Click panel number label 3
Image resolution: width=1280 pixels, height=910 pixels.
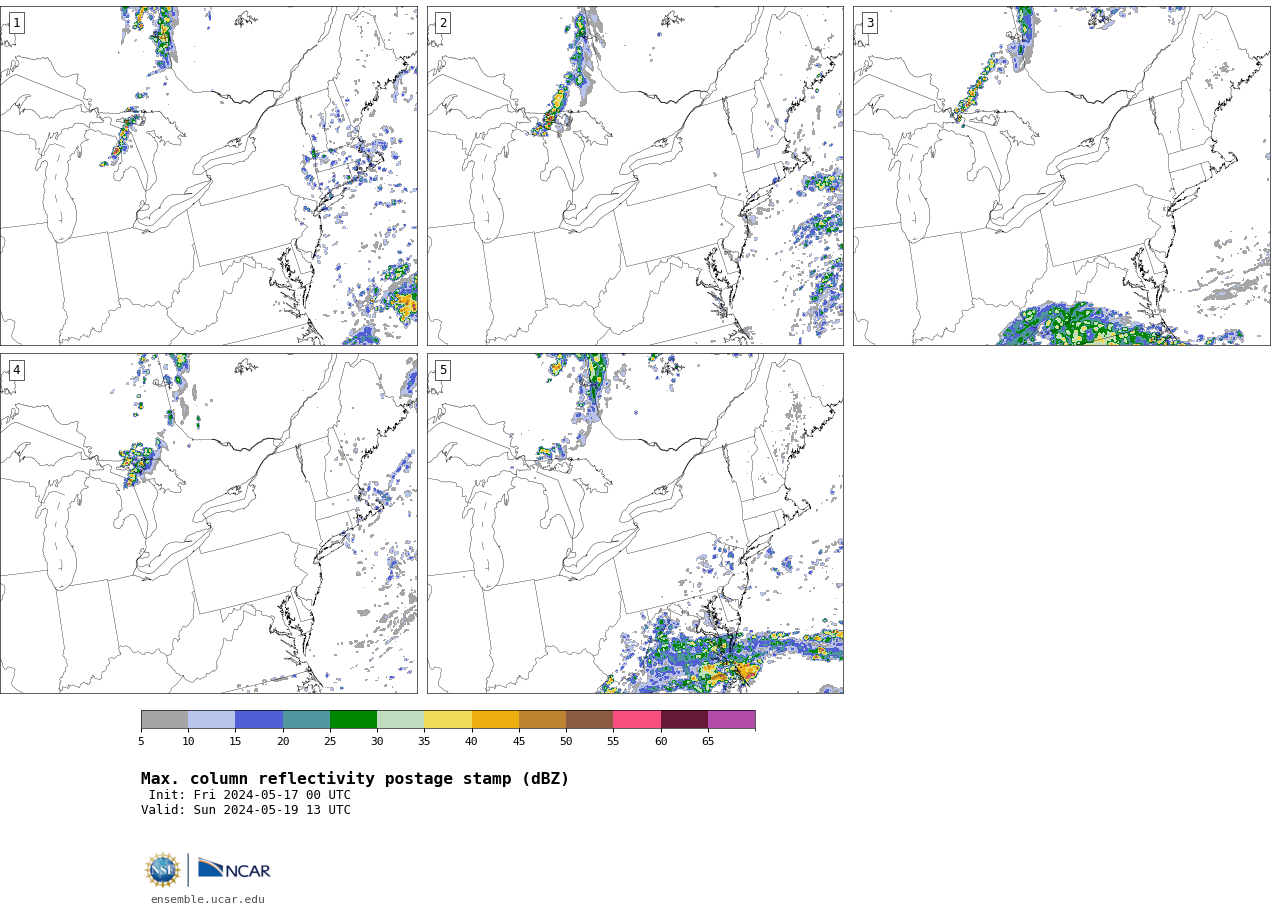869,23
